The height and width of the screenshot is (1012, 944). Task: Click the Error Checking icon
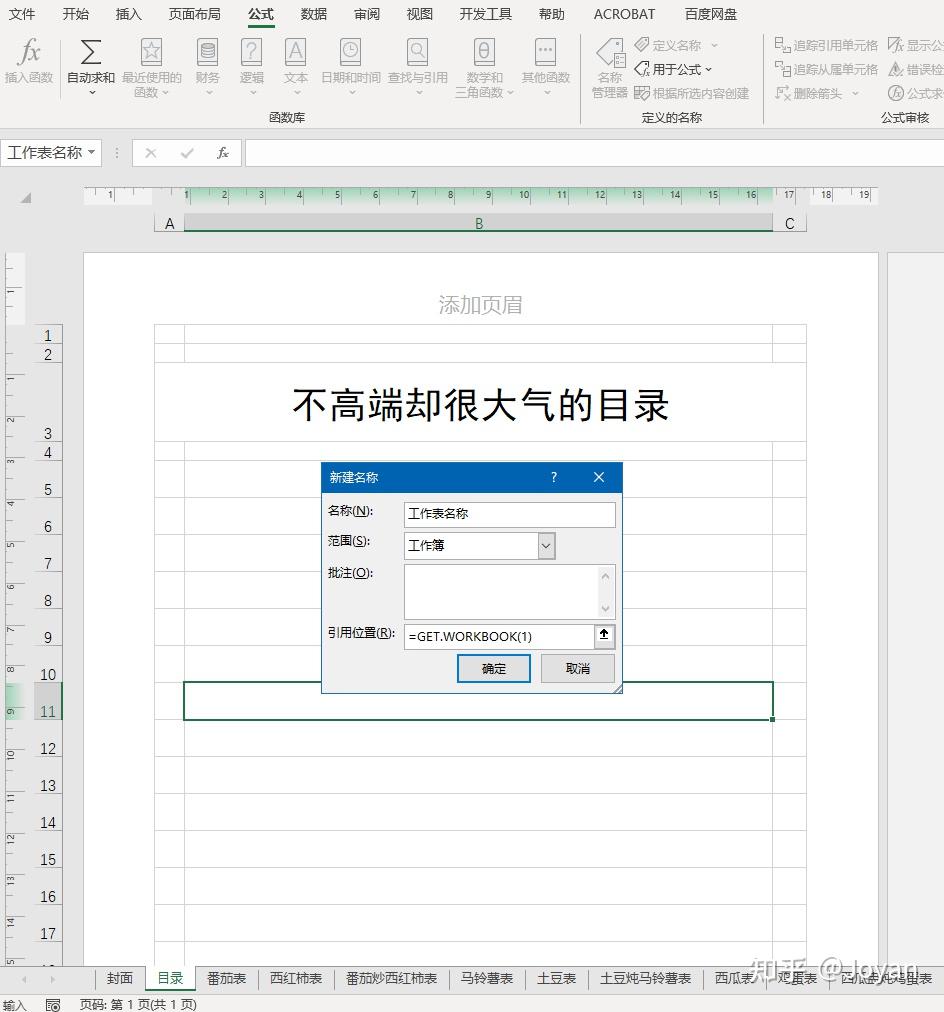(896, 69)
